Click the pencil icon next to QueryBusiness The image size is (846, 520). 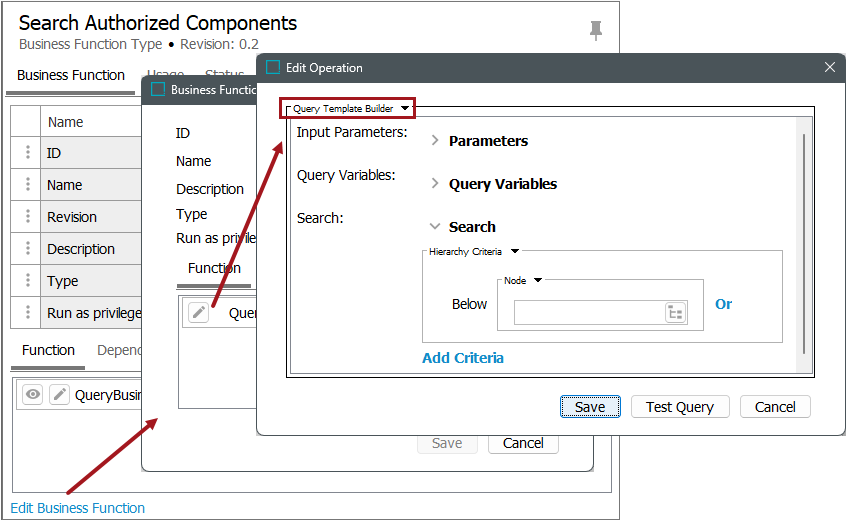[60, 395]
